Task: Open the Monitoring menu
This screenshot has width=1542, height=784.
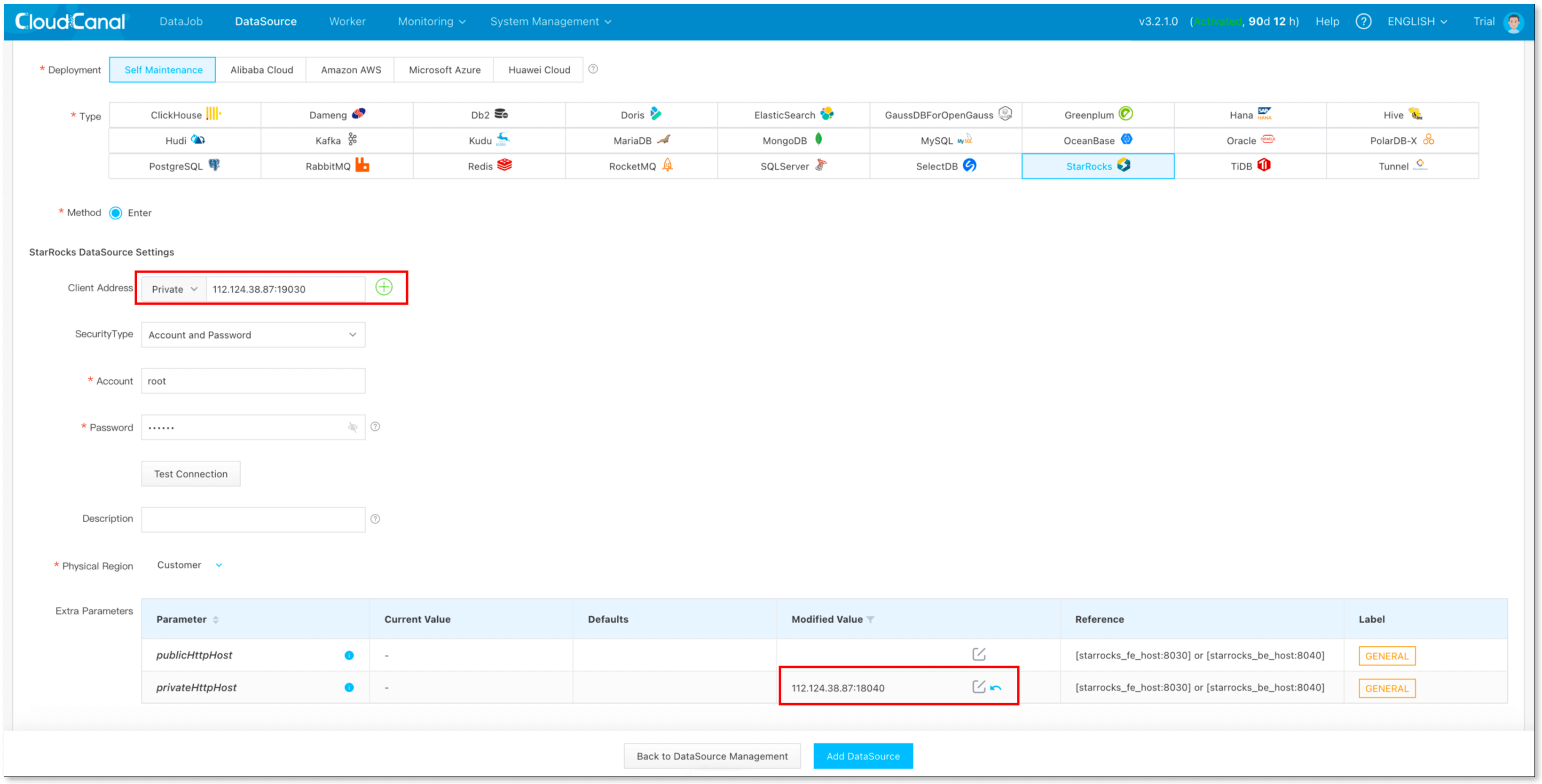Action: coord(431,22)
